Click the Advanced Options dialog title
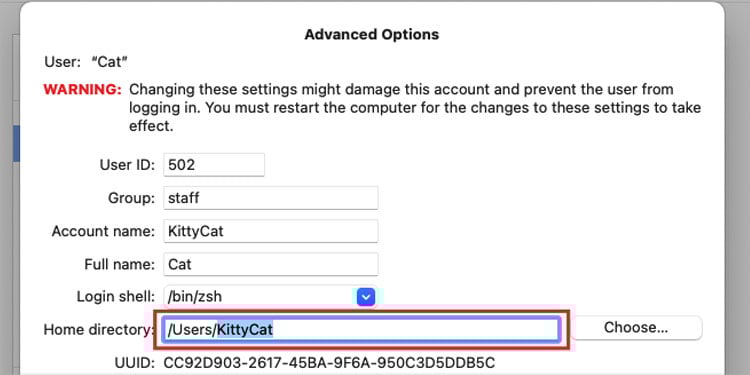Screen dimensions: 750x375 [x=372, y=34]
